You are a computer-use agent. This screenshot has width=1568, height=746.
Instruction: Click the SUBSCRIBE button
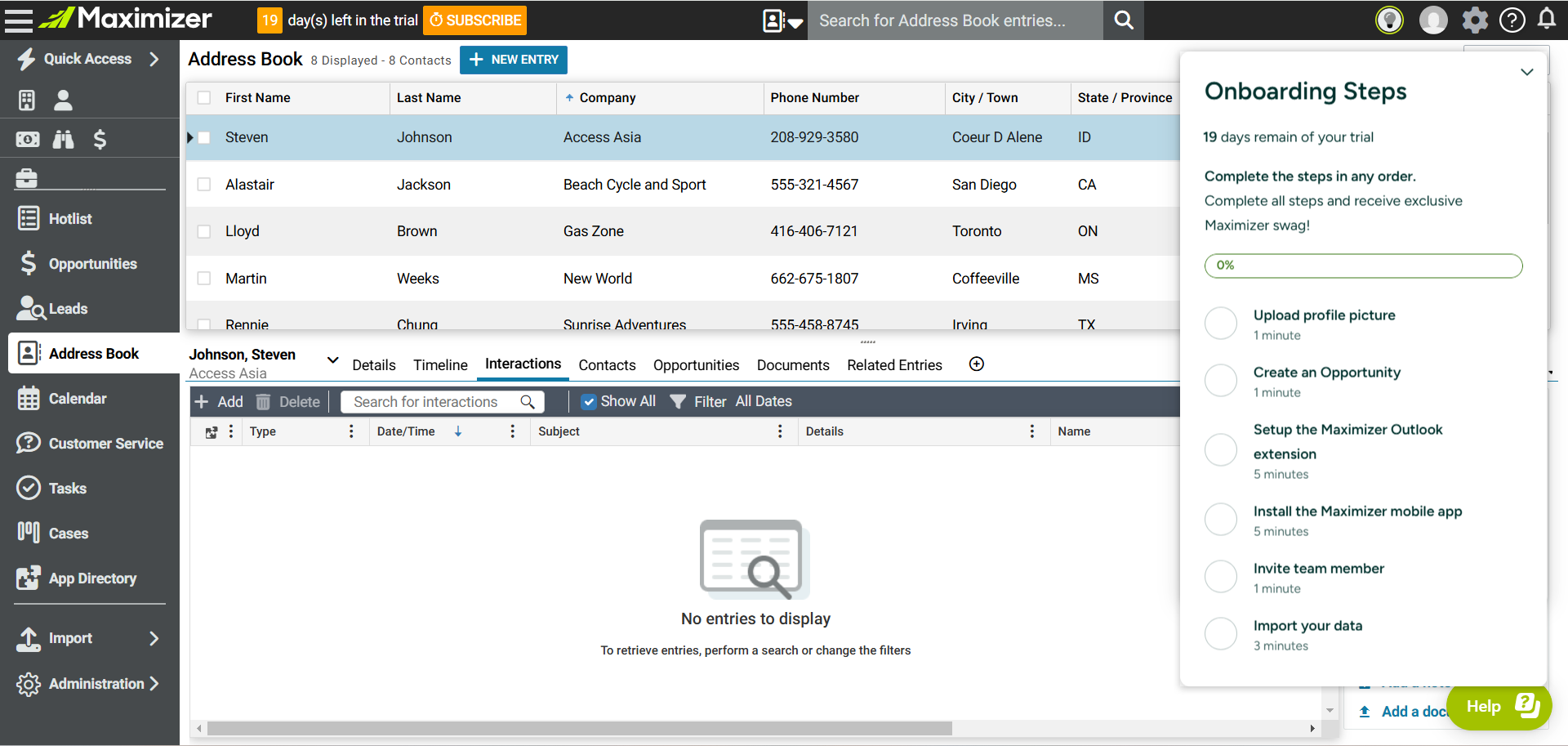(x=474, y=20)
